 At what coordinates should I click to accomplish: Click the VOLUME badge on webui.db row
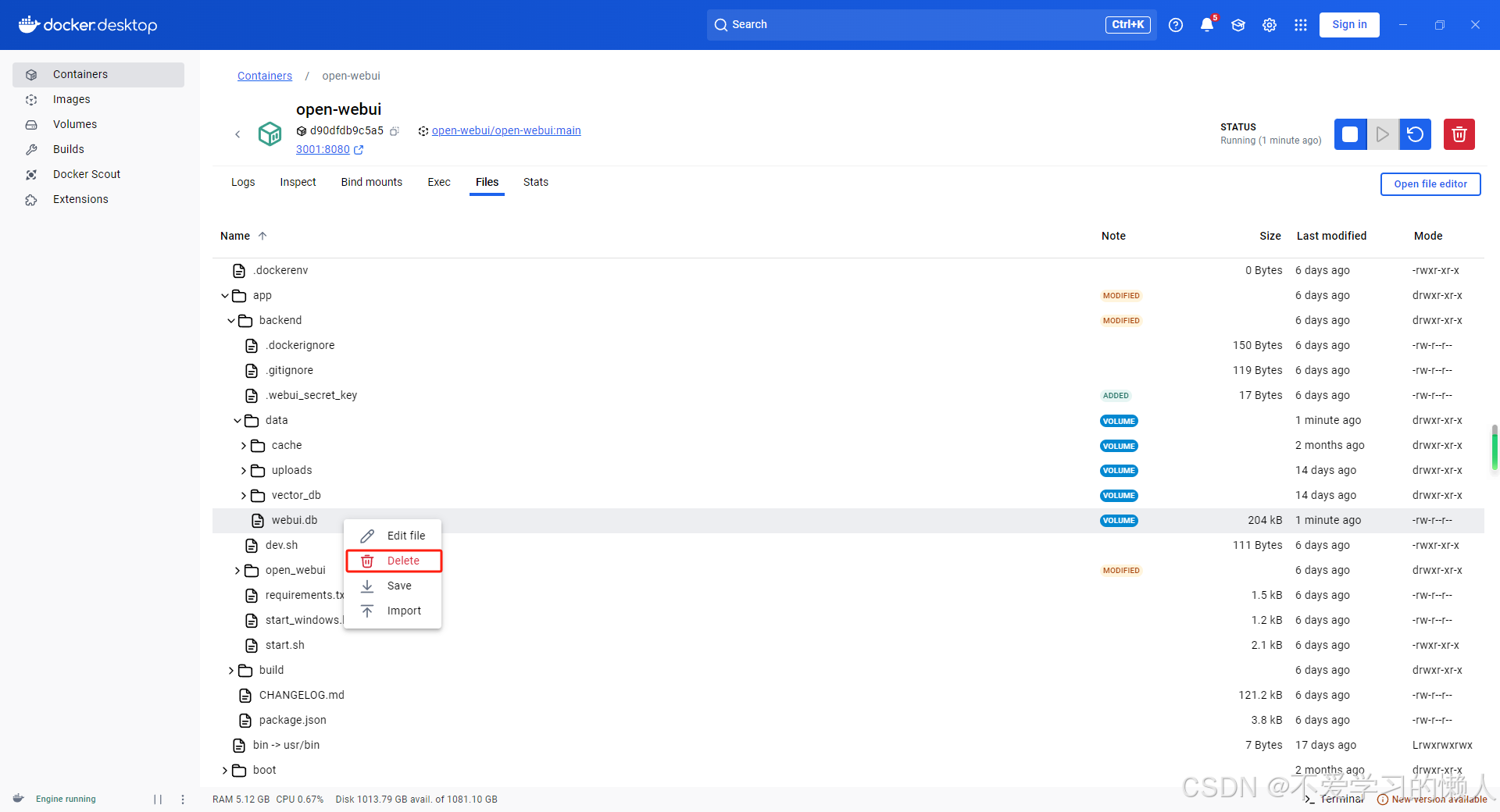1119,521
